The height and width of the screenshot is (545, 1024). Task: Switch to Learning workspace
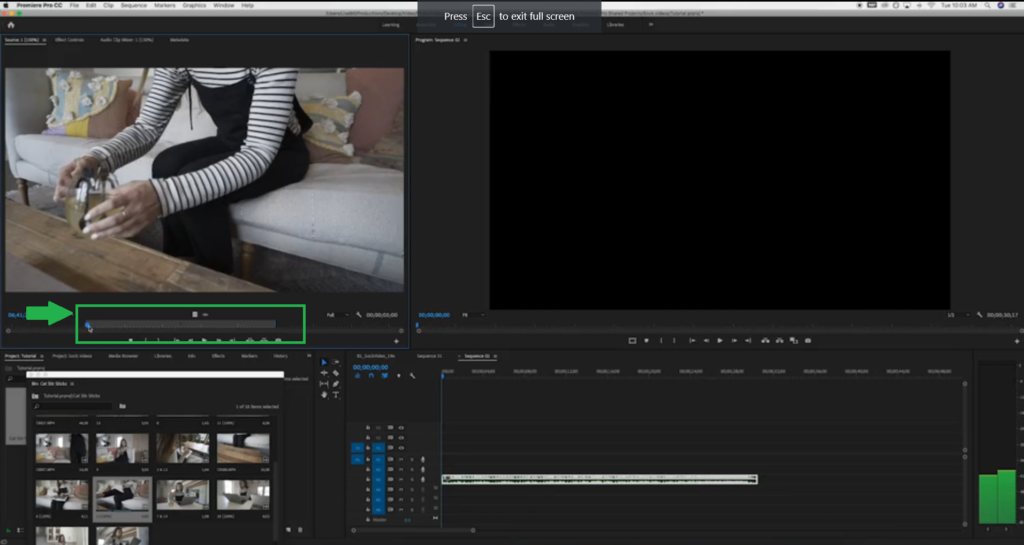[391, 25]
